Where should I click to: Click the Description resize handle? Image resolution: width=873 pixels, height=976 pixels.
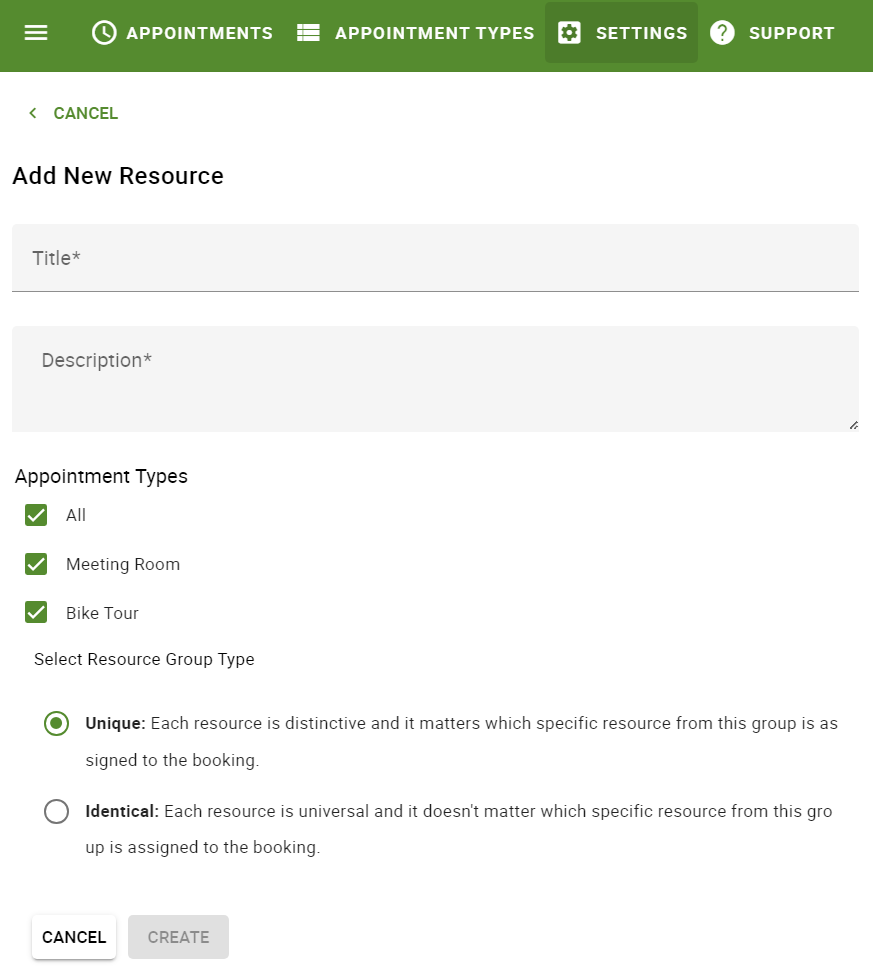(854, 425)
